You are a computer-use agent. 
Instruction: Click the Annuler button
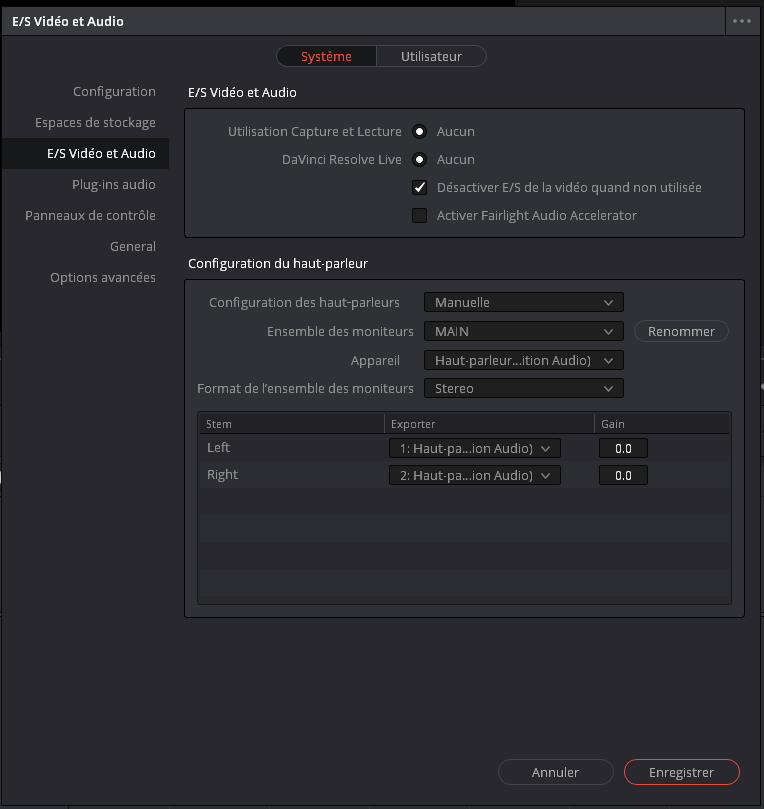556,772
